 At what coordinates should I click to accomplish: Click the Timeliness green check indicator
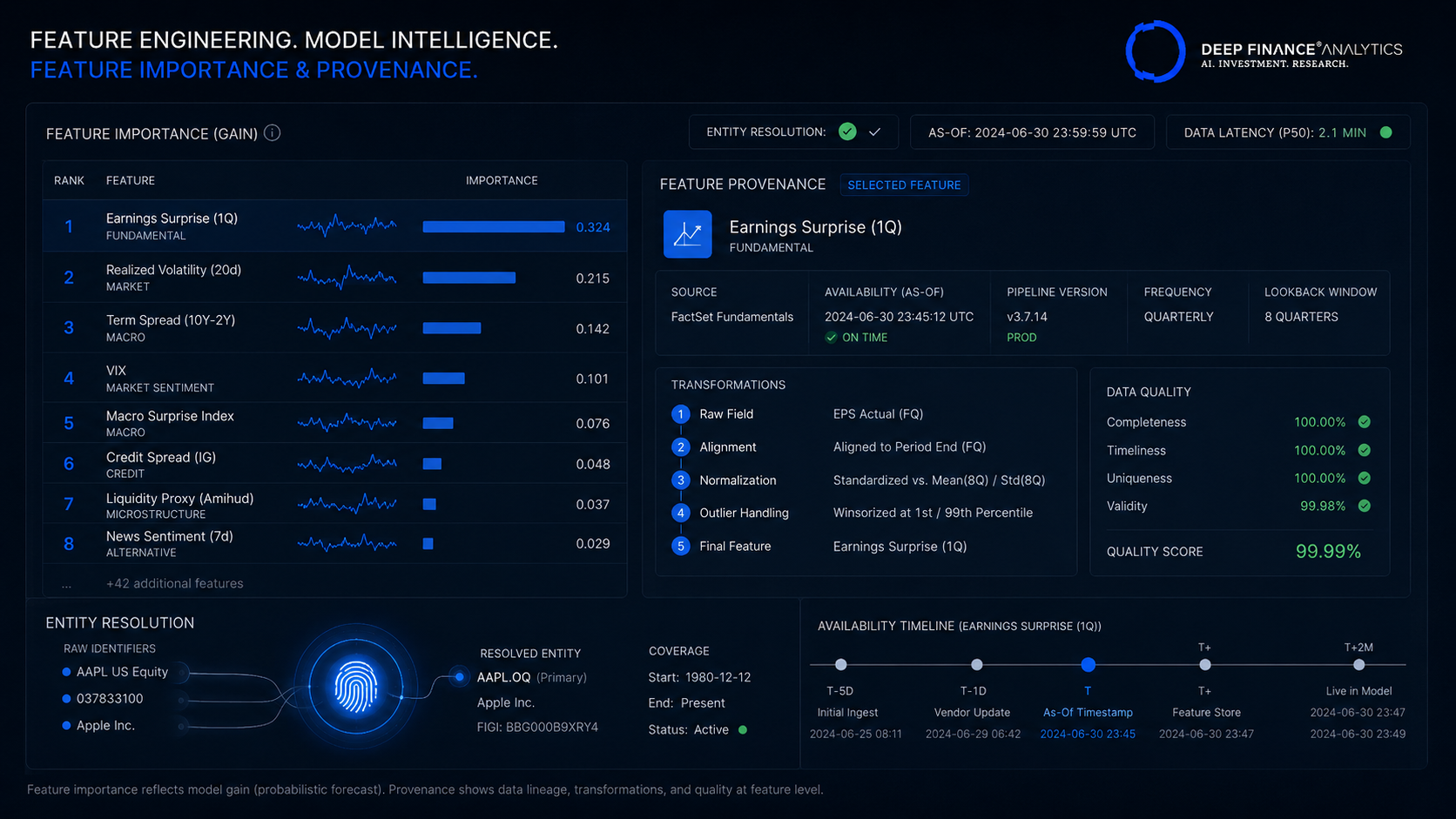pos(1365,450)
